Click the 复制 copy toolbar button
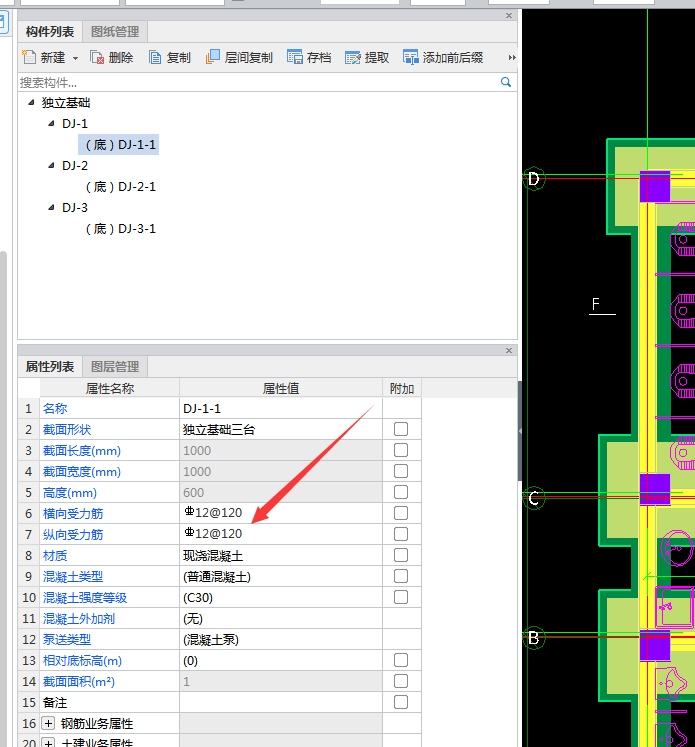 point(170,58)
